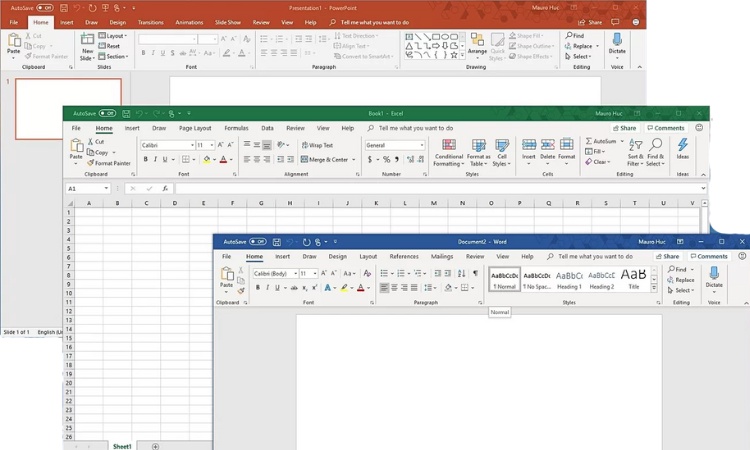Open the Word font size dropdown
The width and height of the screenshot is (750, 450).
point(314,274)
